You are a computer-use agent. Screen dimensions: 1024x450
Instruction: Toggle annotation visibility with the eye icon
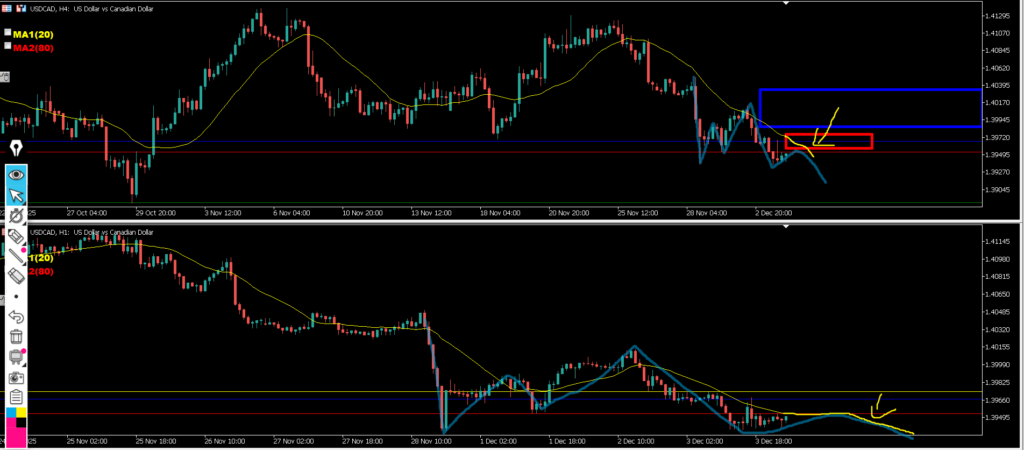coord(16,174)
